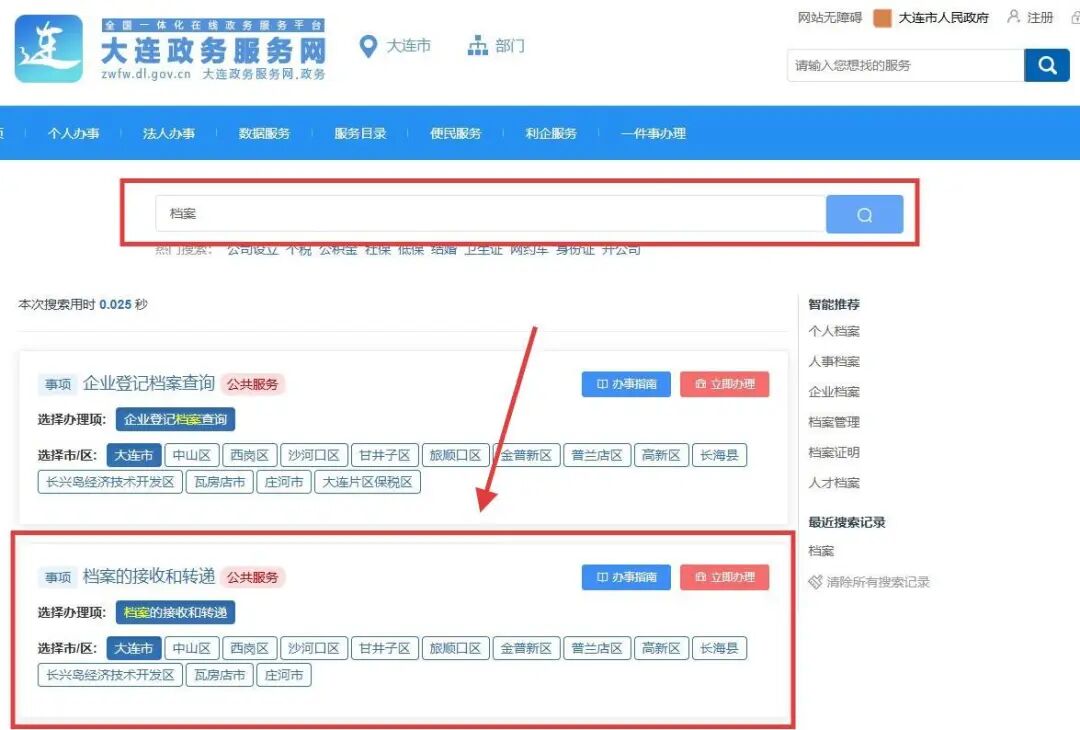Expand the 服务目录 menu item
Viewport: 1080px width, 730px height.
(x=359, y=132)
